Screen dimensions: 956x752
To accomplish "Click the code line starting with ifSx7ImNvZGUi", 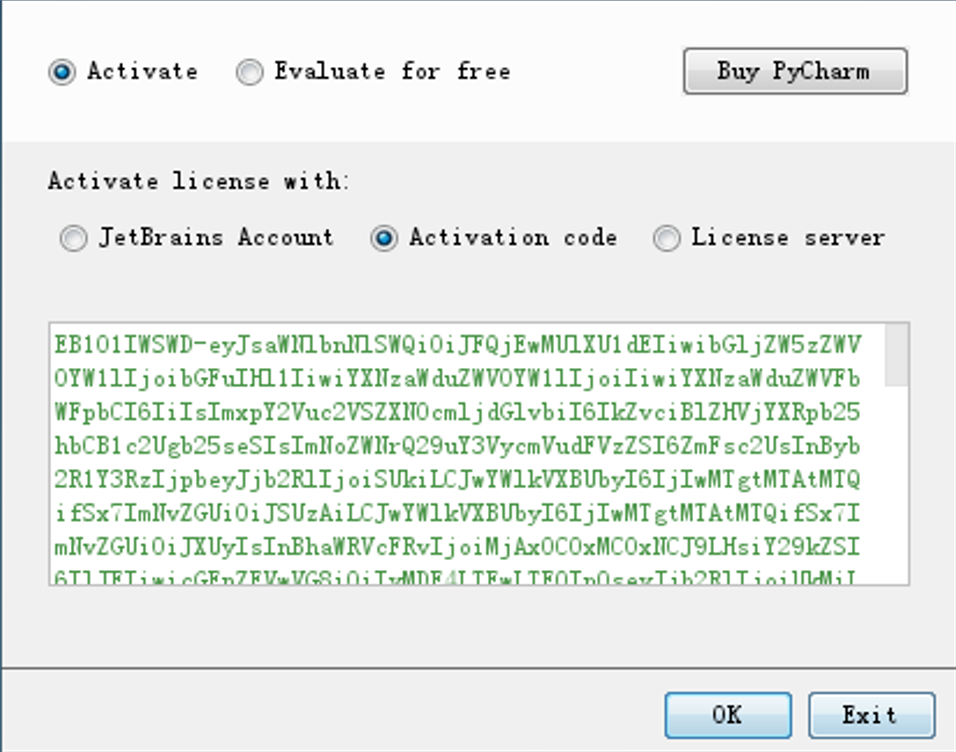I will tap(457, 513).
